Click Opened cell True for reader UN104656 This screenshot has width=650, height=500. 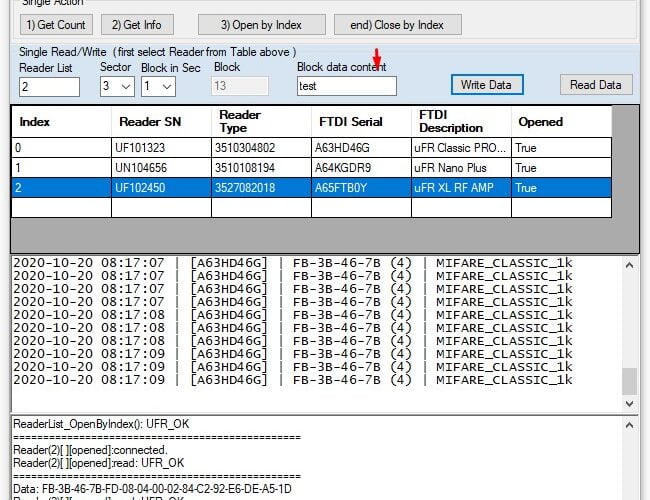click(561, 168)
